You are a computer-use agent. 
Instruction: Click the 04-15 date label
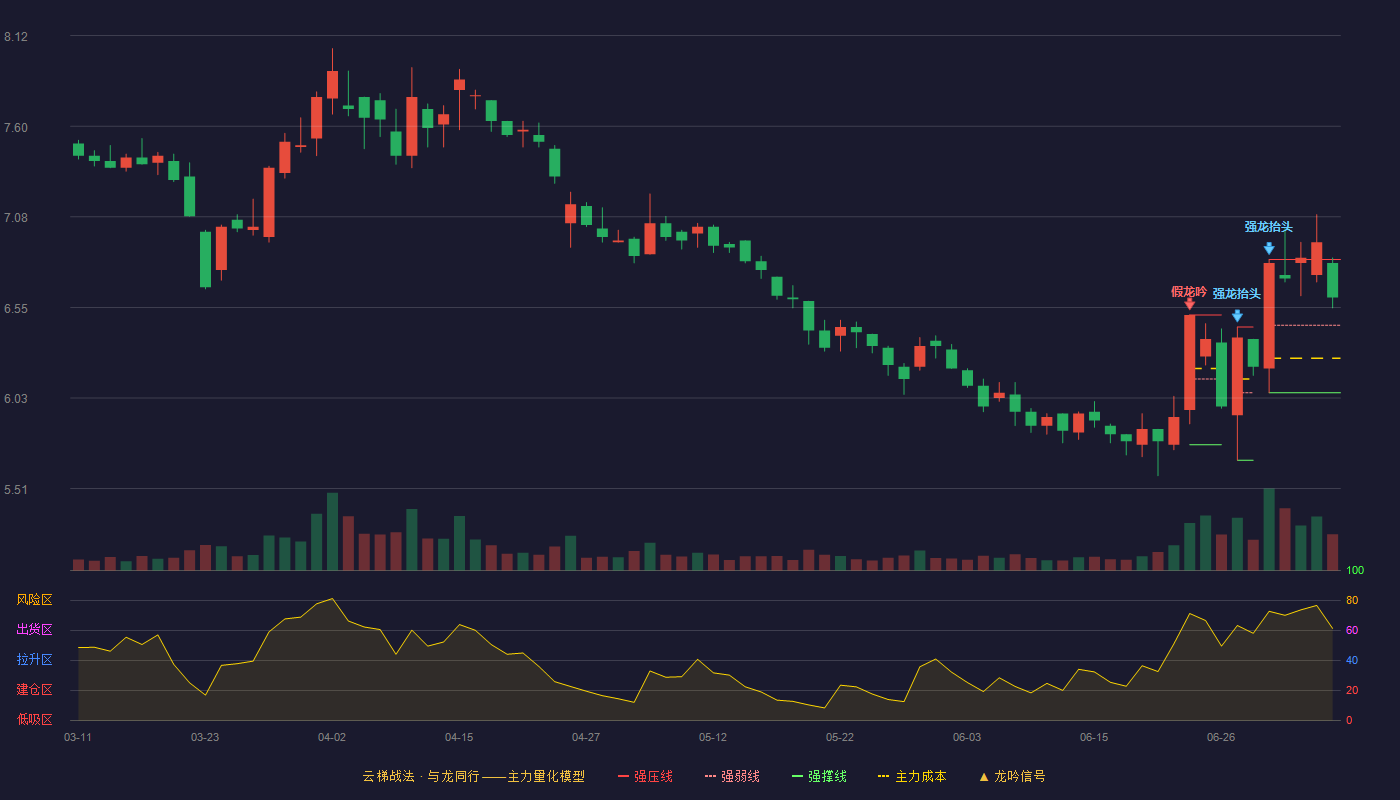tap(459, 737)
